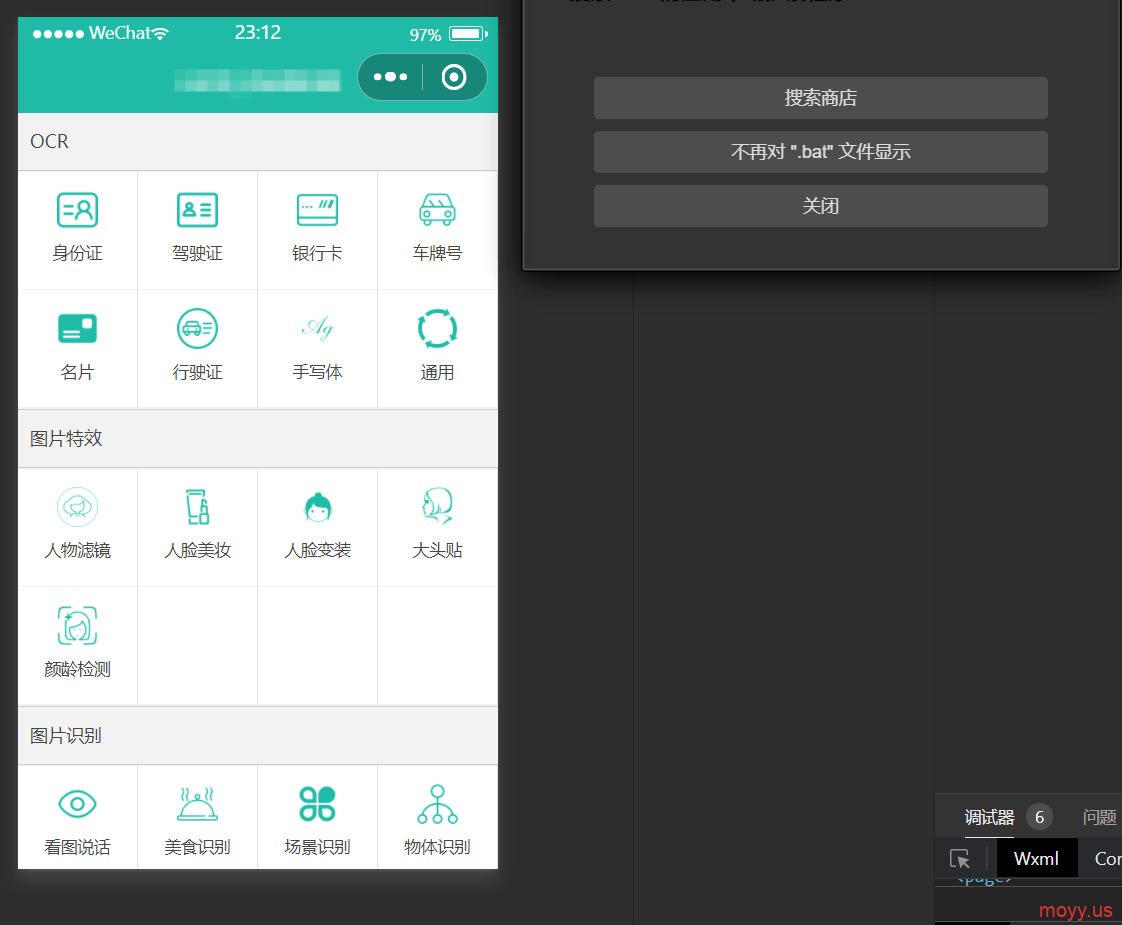This screenshot has width=1122, height=925.
Task: Open the mini program three-dots menu
Action: click(x=391, y=77)
